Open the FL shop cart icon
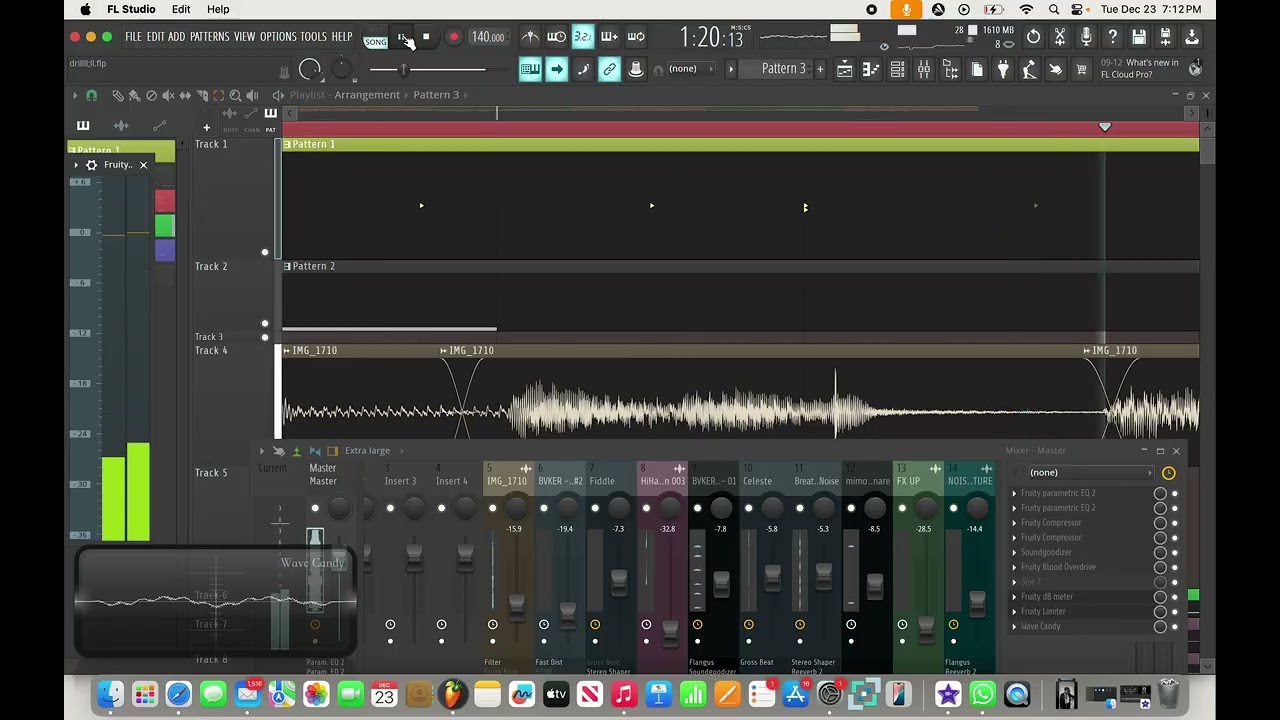This screenshot has width=1280, height=720. [x=1081, y=69]
